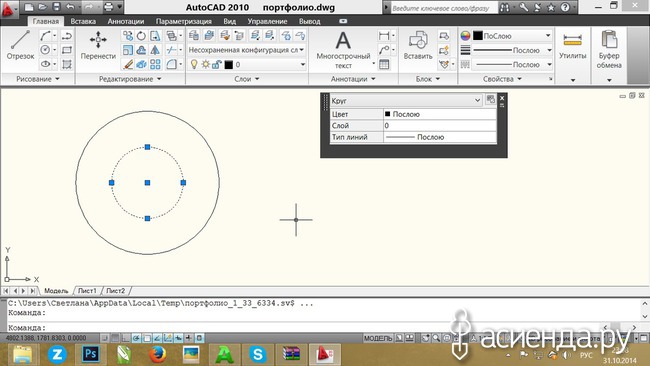Expand the Рисование panel
650x366 pixels.
(x=38, y=79)
